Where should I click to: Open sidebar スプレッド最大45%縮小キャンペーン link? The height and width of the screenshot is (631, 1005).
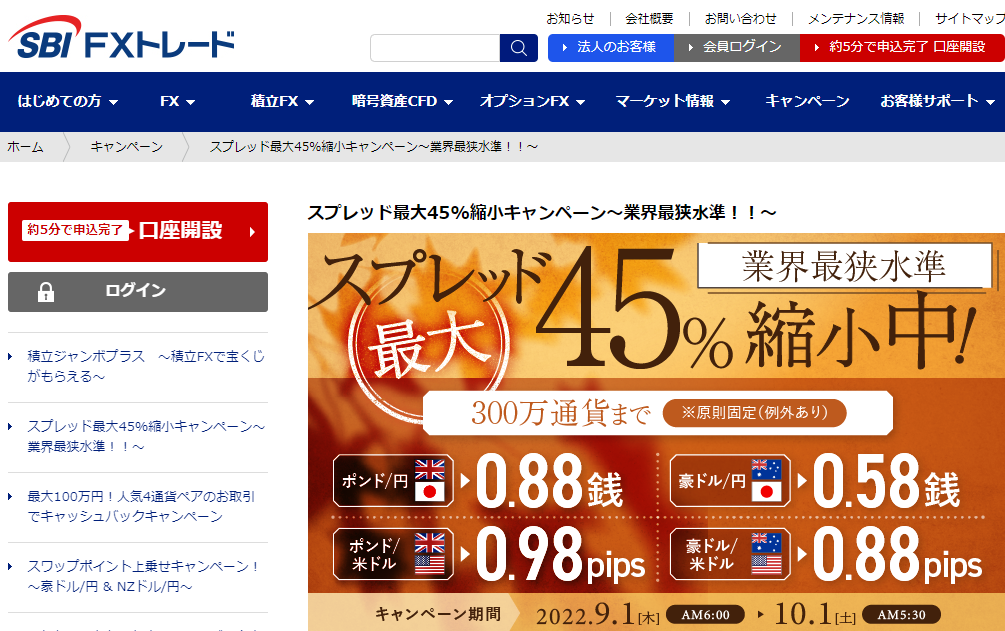point(145,436)
